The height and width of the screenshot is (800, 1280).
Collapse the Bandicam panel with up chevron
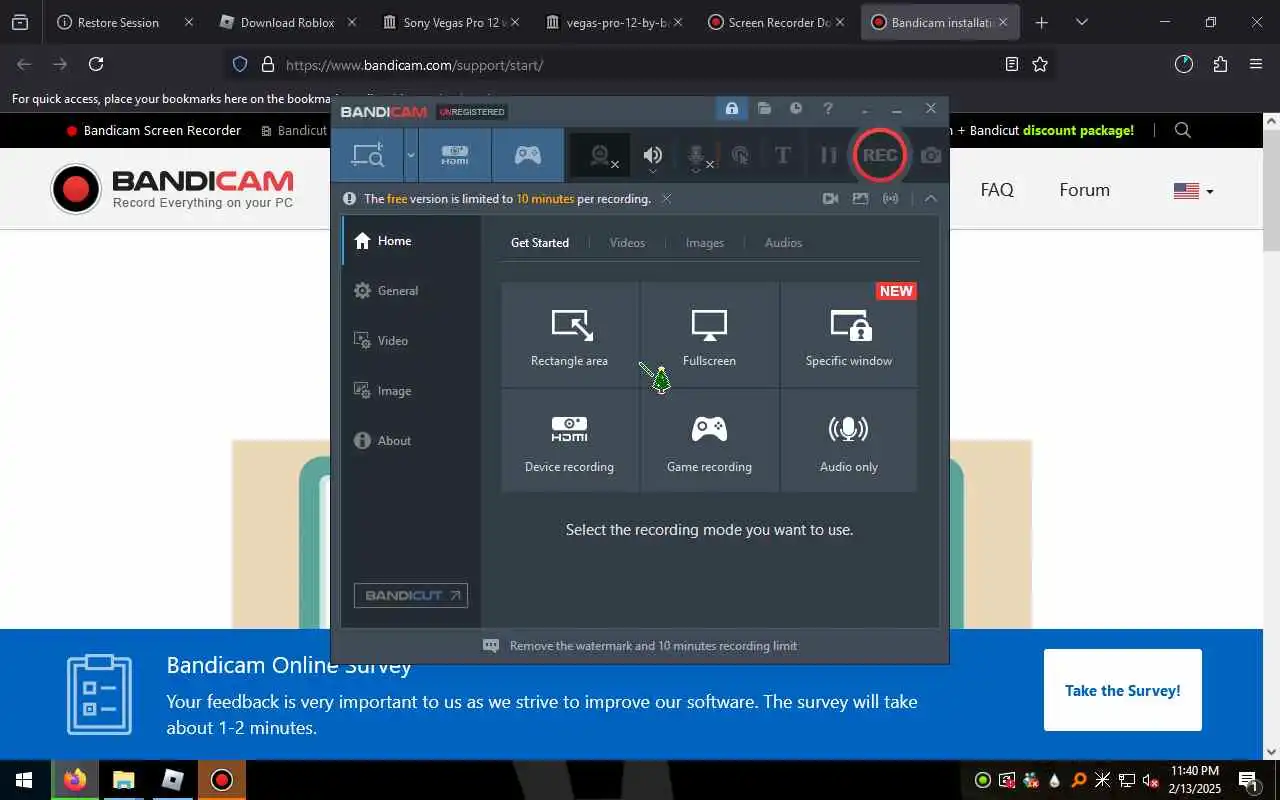[931, 198]
